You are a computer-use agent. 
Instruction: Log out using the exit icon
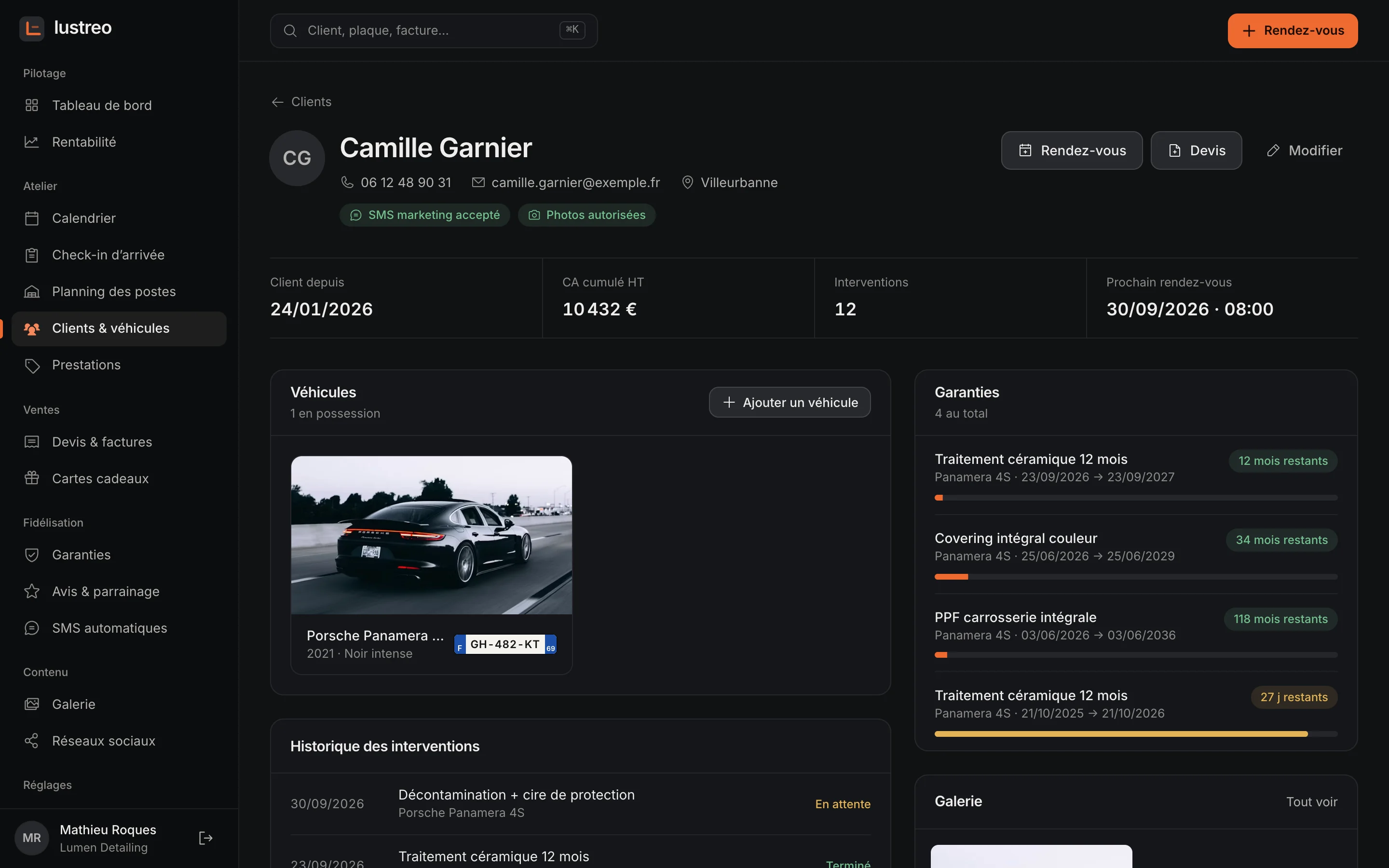205,838
